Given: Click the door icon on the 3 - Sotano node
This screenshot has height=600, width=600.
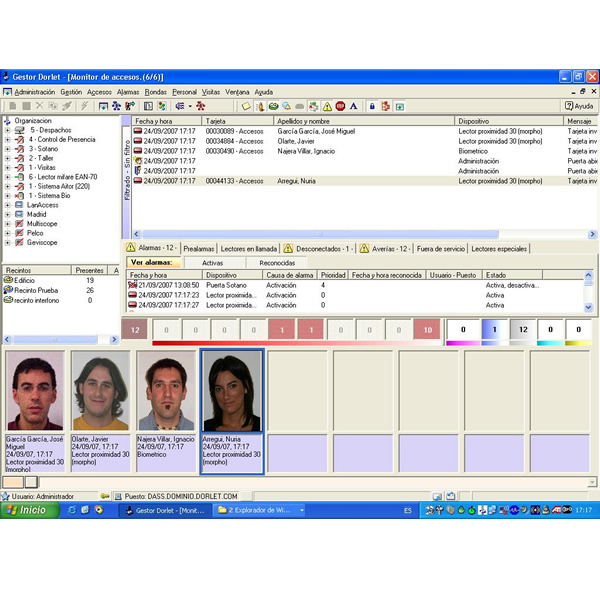Looking at the screenshot, I should [x=19, y=149].
